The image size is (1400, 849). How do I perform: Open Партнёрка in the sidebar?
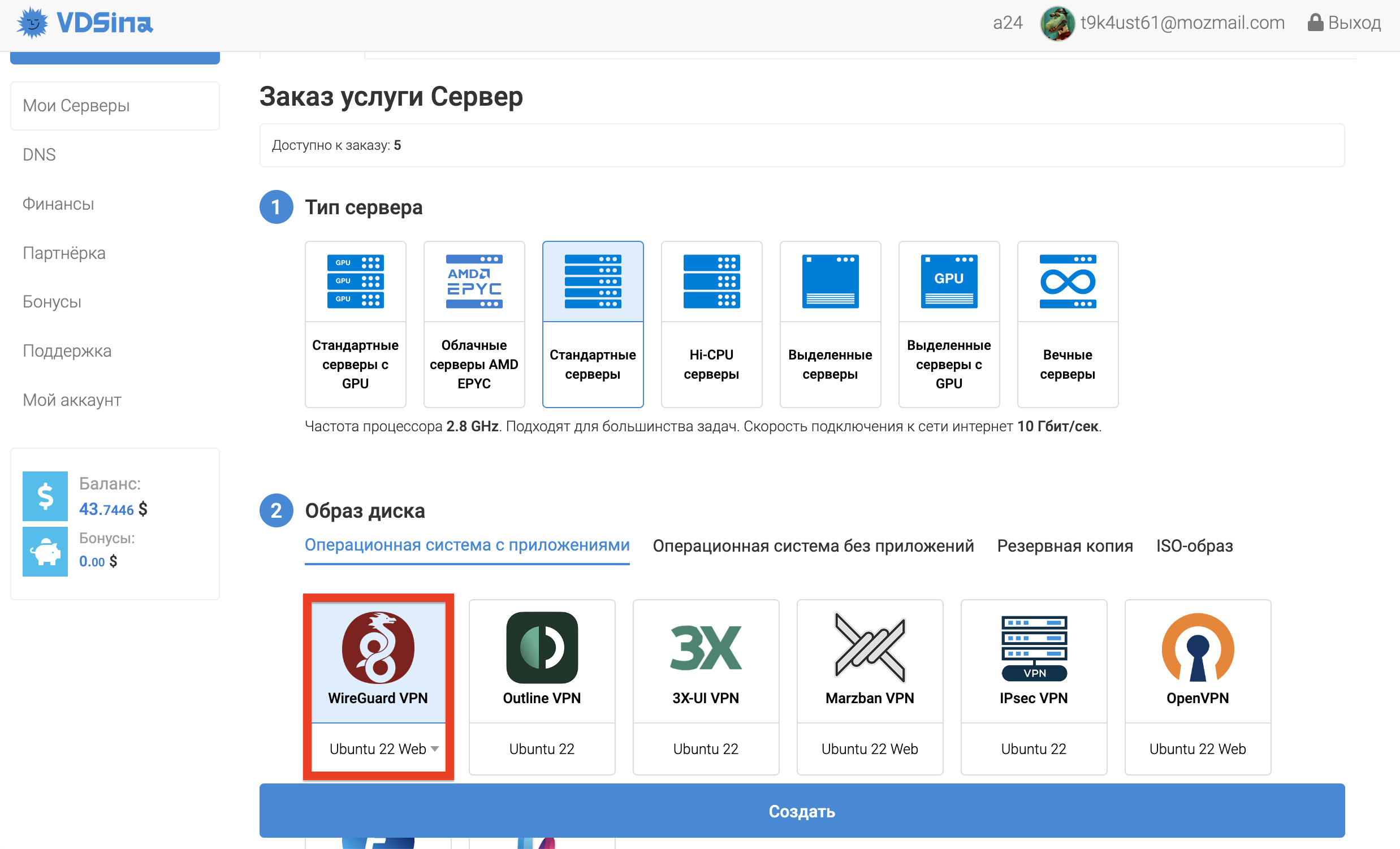click(x=64, y=253)
